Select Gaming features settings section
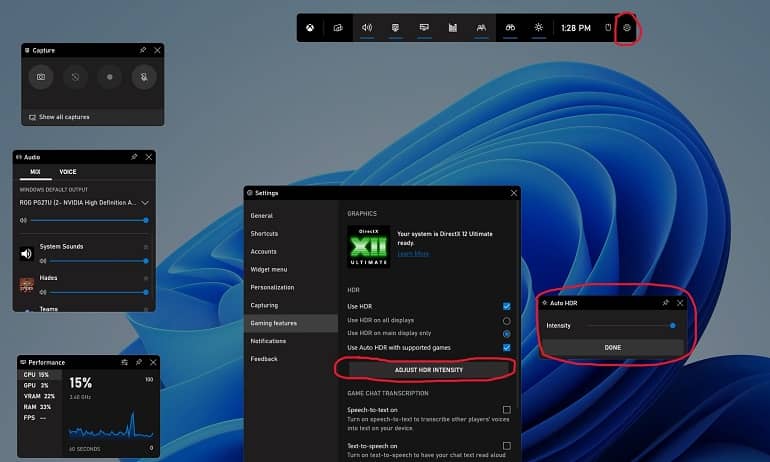 (x=291, y=323)
